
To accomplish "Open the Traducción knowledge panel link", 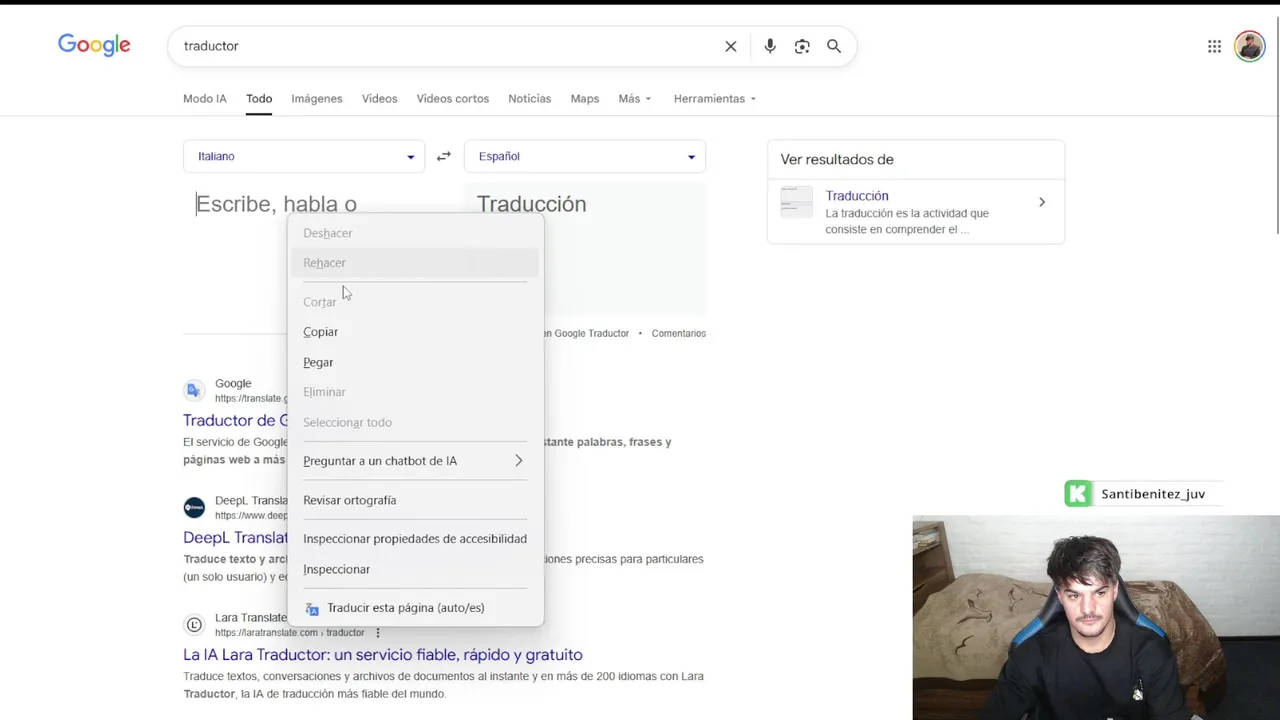I will (857, 196).
